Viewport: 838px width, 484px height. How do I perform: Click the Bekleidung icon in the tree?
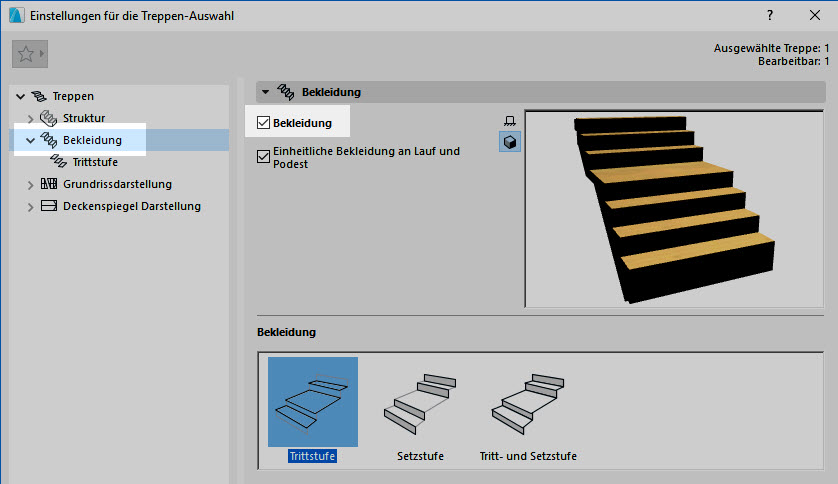click(49, 140)
